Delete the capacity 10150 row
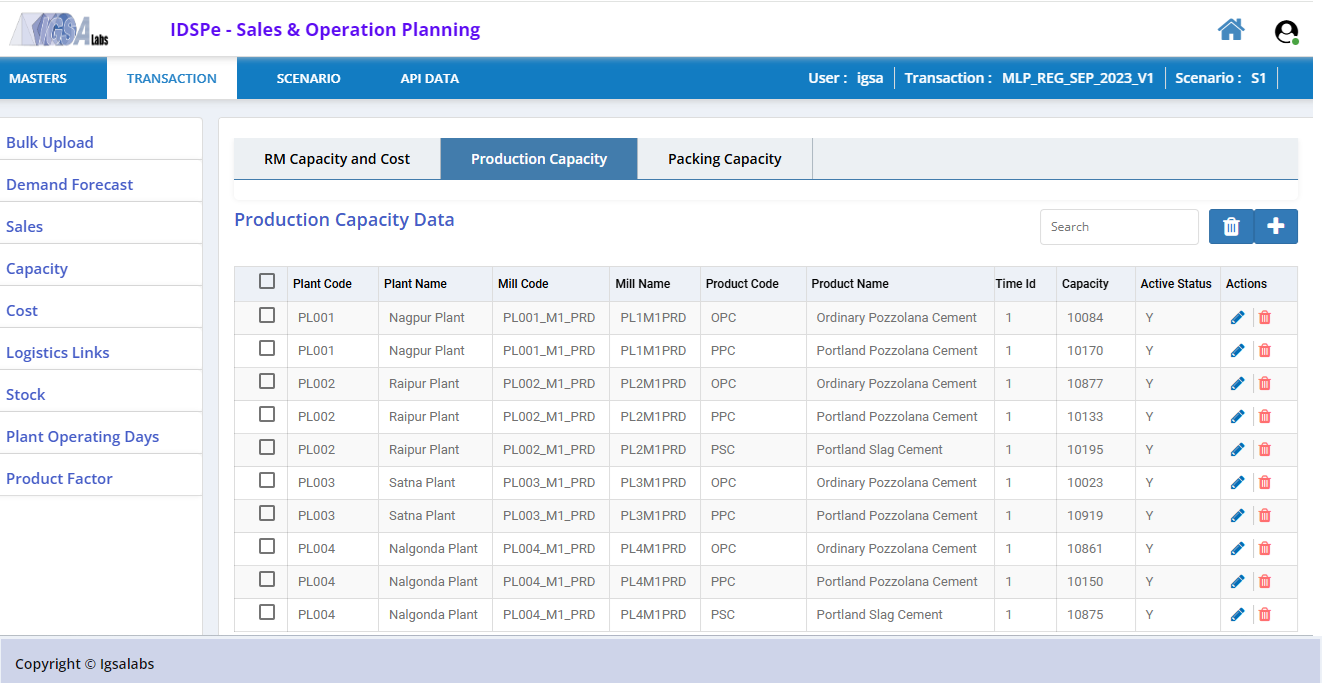 [1265, 582]
